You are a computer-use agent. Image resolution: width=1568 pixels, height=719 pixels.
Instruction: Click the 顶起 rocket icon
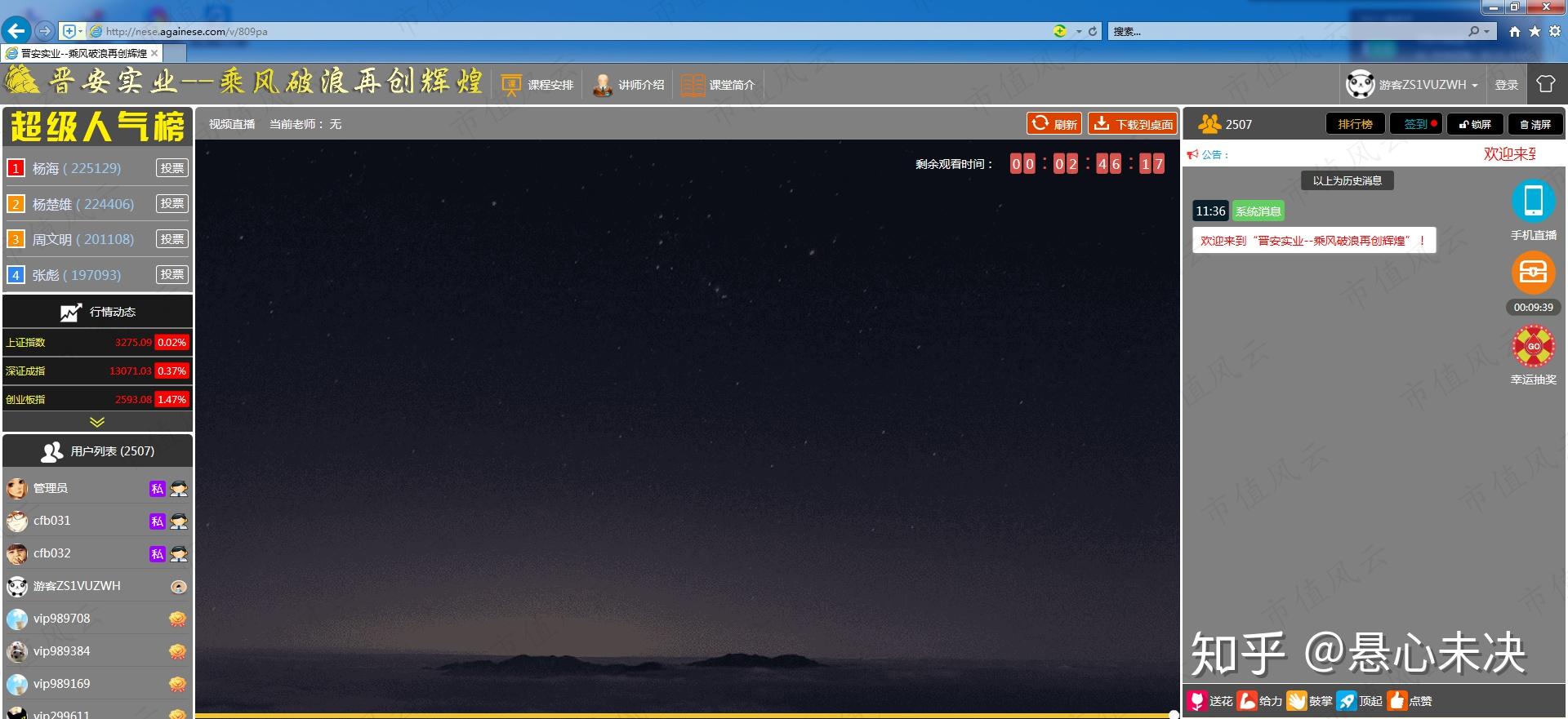tap(1347, 701)
